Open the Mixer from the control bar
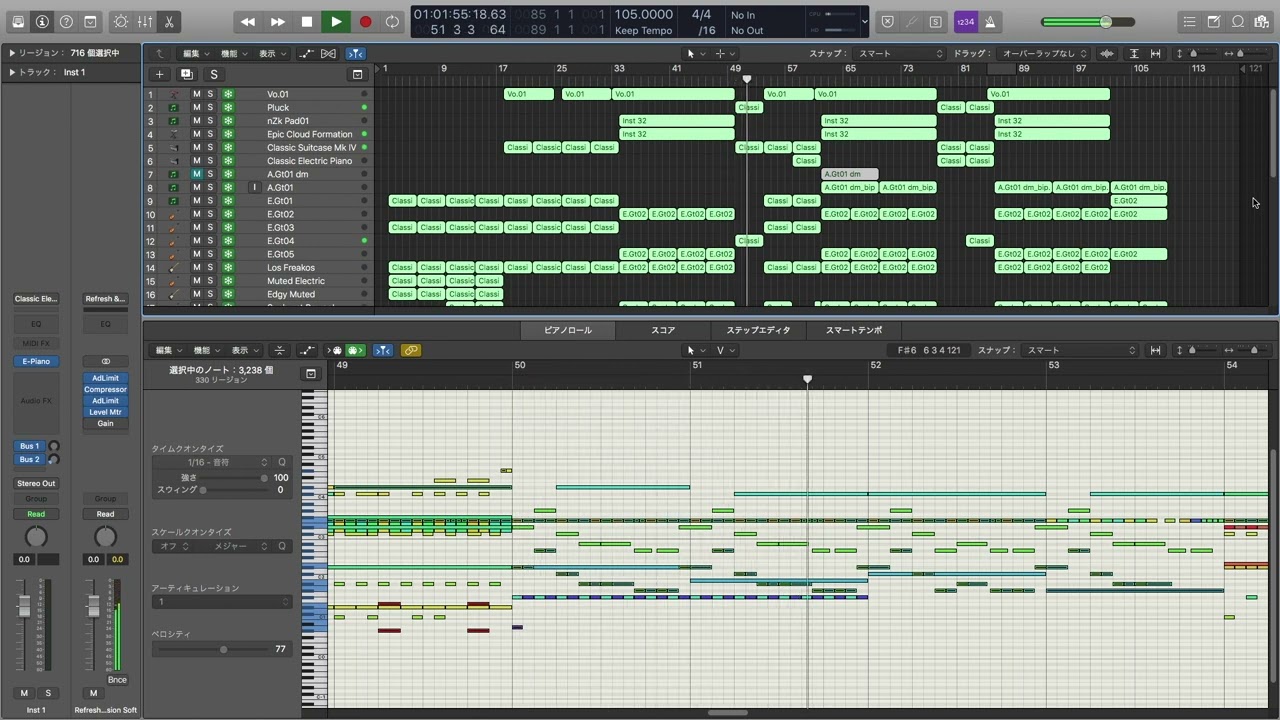This screenshot has height=720, width=1280. 145,21
